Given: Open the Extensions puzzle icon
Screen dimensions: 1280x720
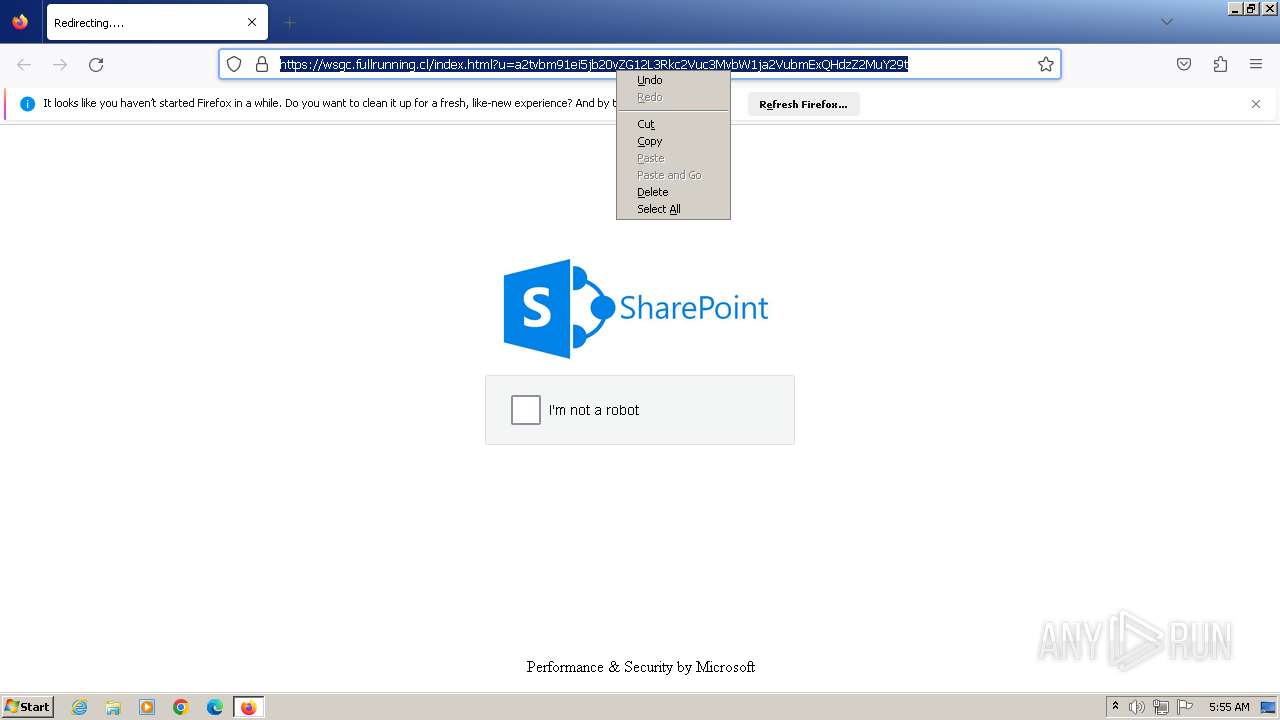Looking at the screenshot, I should pos(1220,64).
